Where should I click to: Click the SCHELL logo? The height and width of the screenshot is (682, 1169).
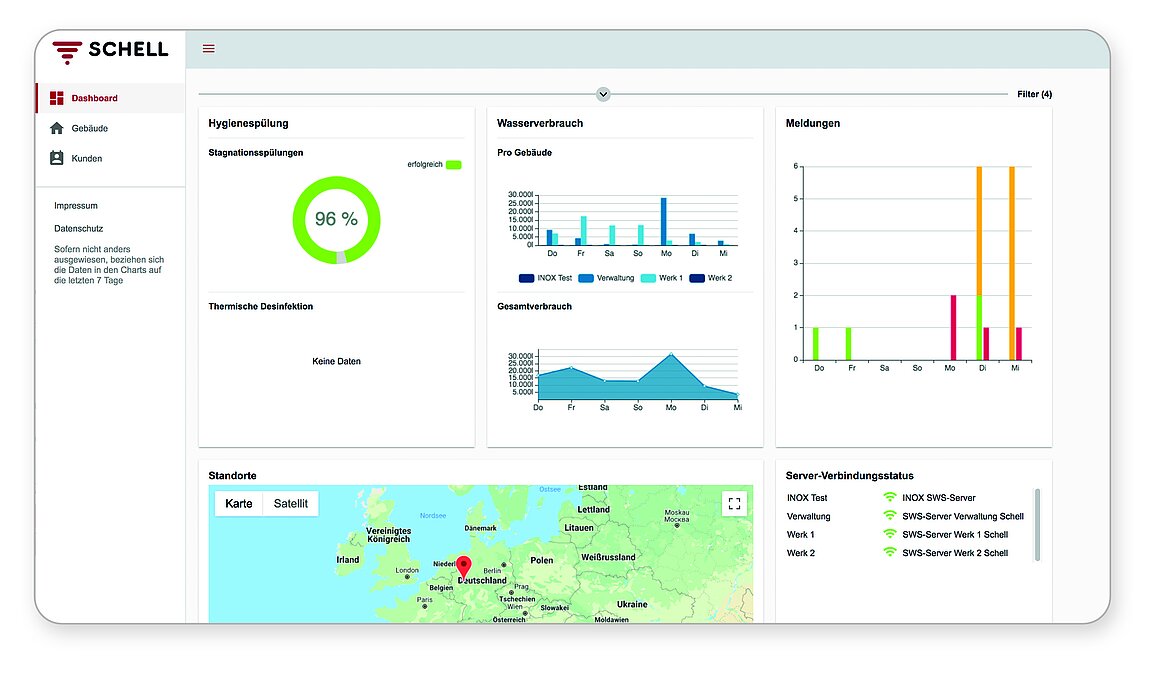pos(111,51)
